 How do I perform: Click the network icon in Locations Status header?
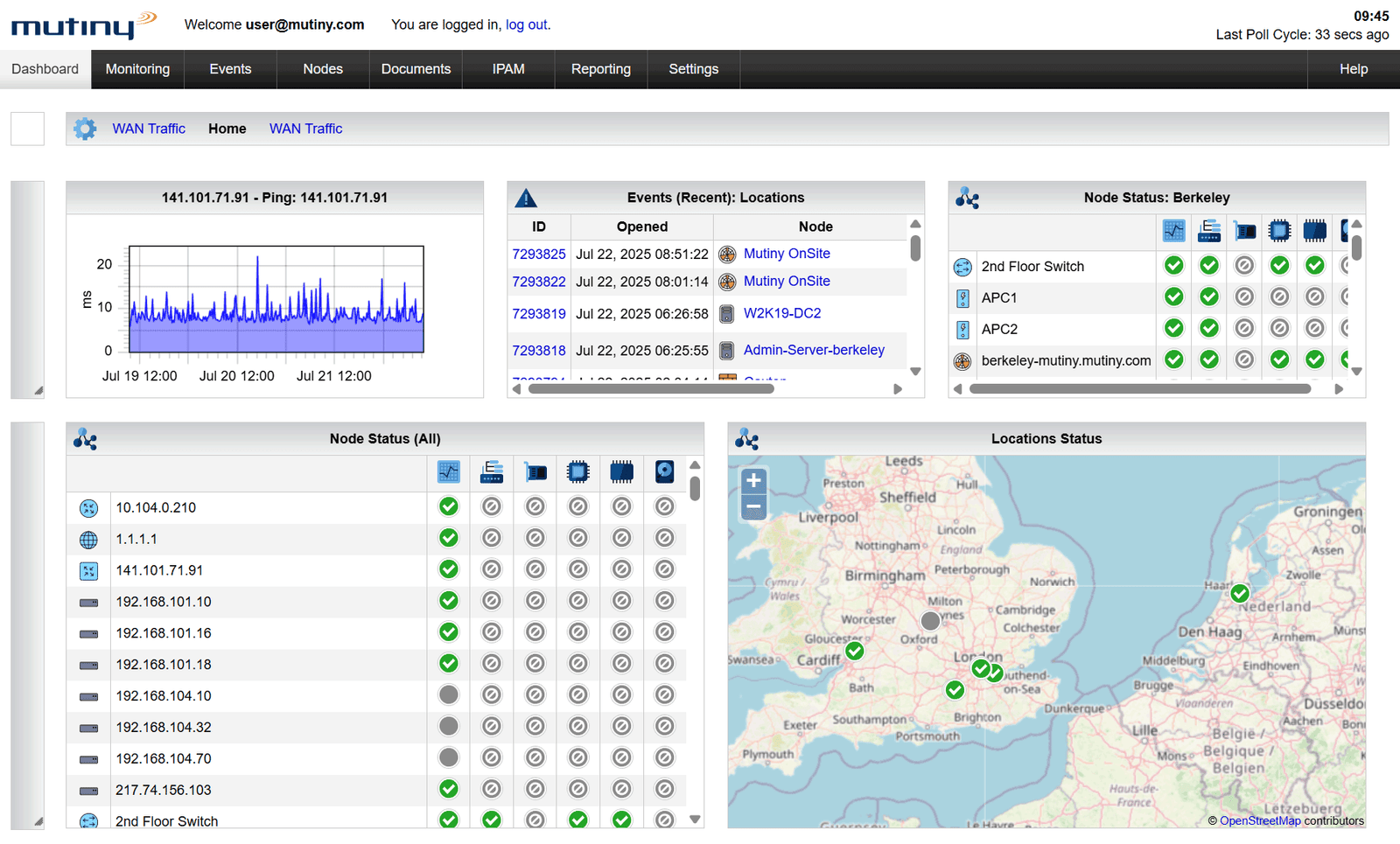746,439
